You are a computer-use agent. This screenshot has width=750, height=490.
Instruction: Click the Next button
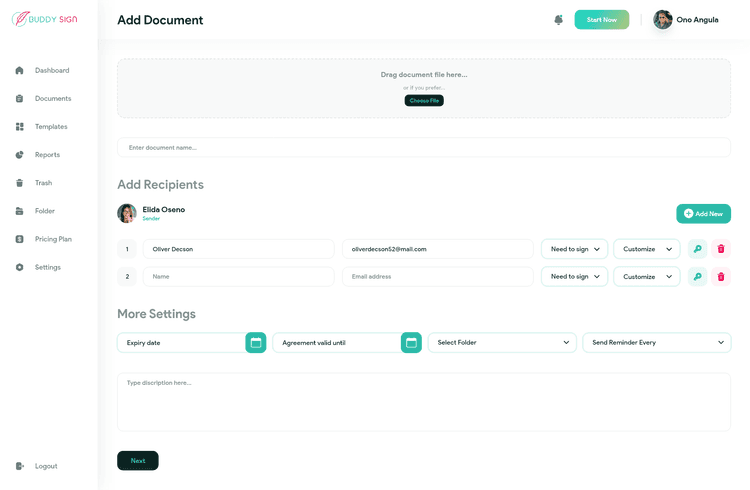coord(138,461)
